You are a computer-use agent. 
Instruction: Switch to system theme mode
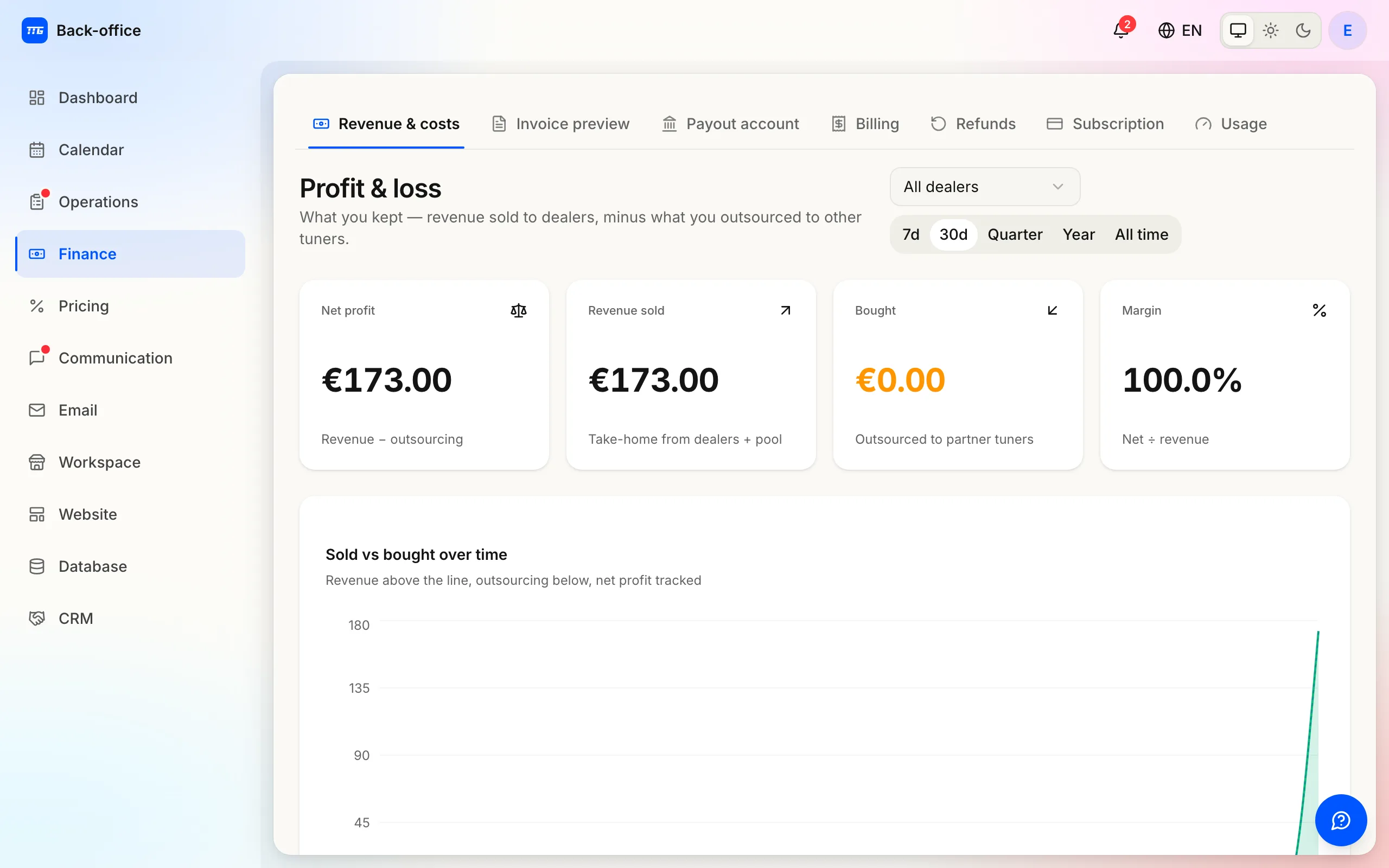point(1238,30)
